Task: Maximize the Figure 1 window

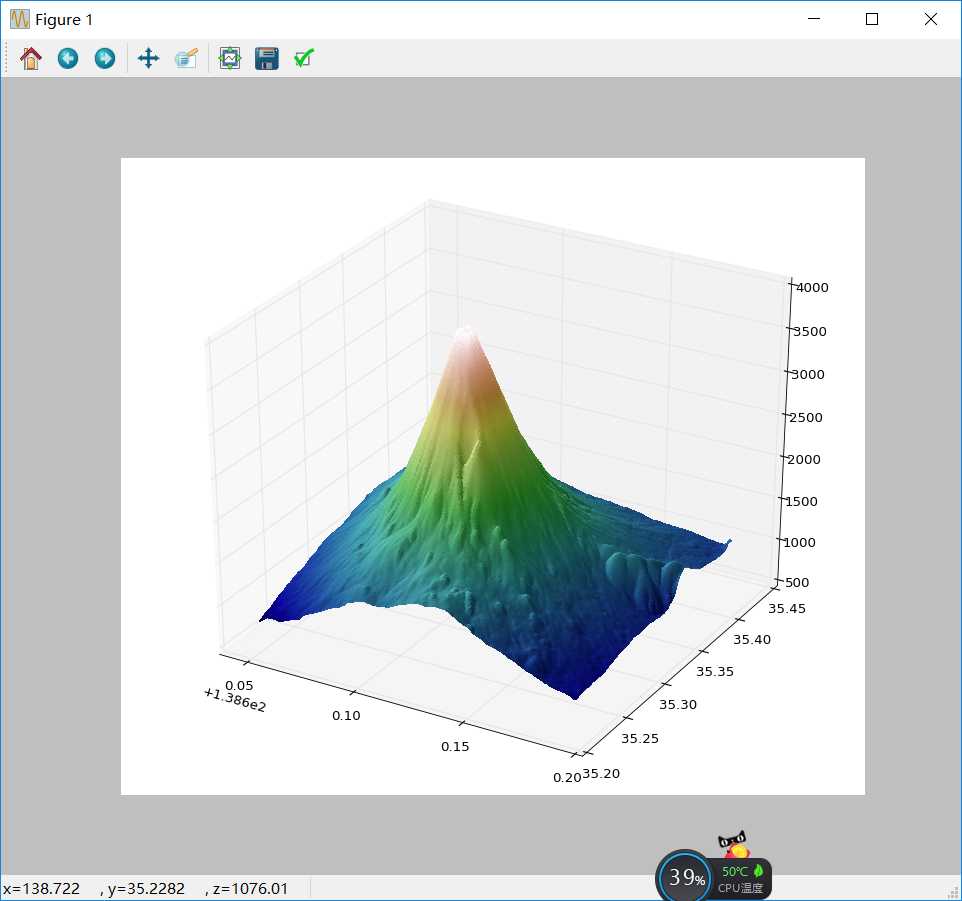Action: tap(872, 19)
